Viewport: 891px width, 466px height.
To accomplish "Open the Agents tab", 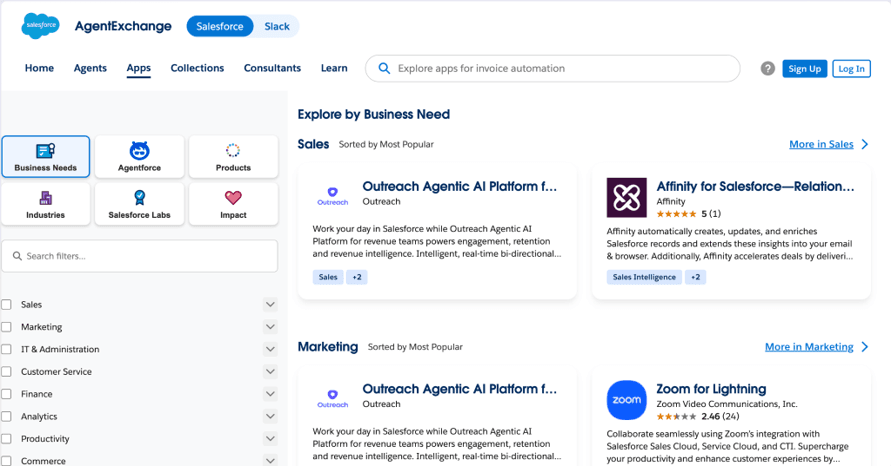I will (90, 68).
